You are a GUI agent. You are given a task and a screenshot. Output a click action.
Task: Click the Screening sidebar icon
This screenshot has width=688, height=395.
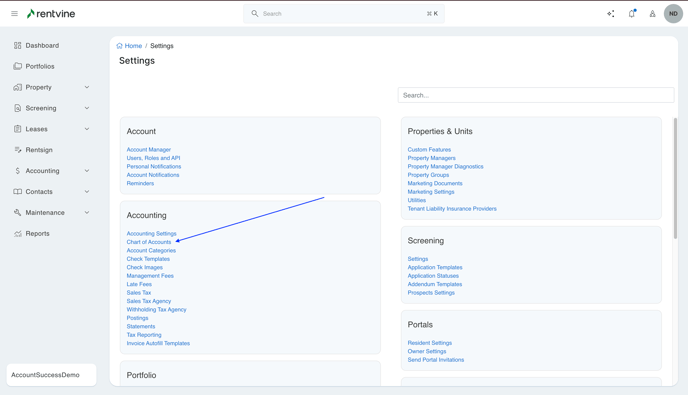click(18, 108)
